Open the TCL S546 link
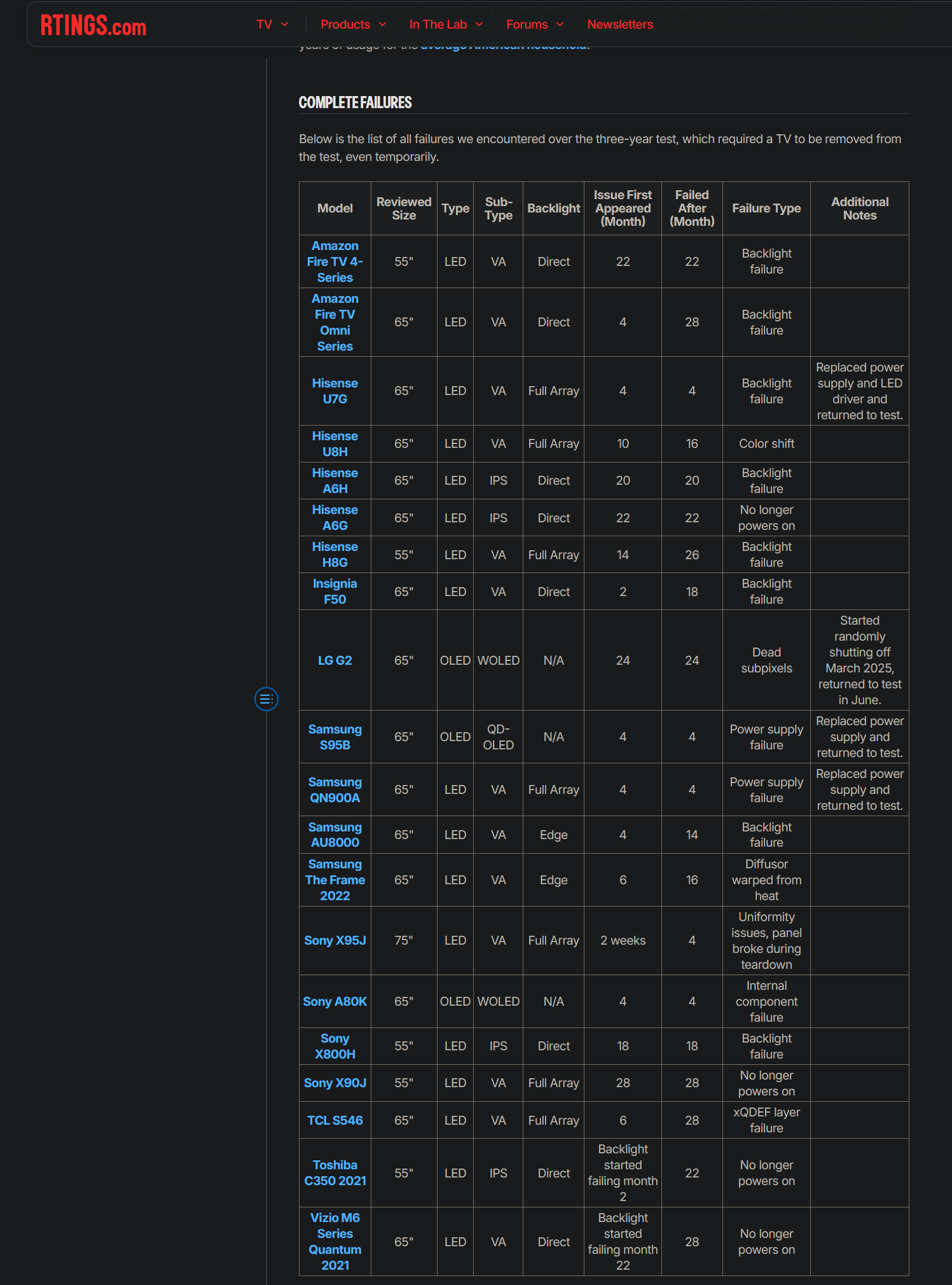The height and width of the screenshot is (1285, 952). [335, 1120]
